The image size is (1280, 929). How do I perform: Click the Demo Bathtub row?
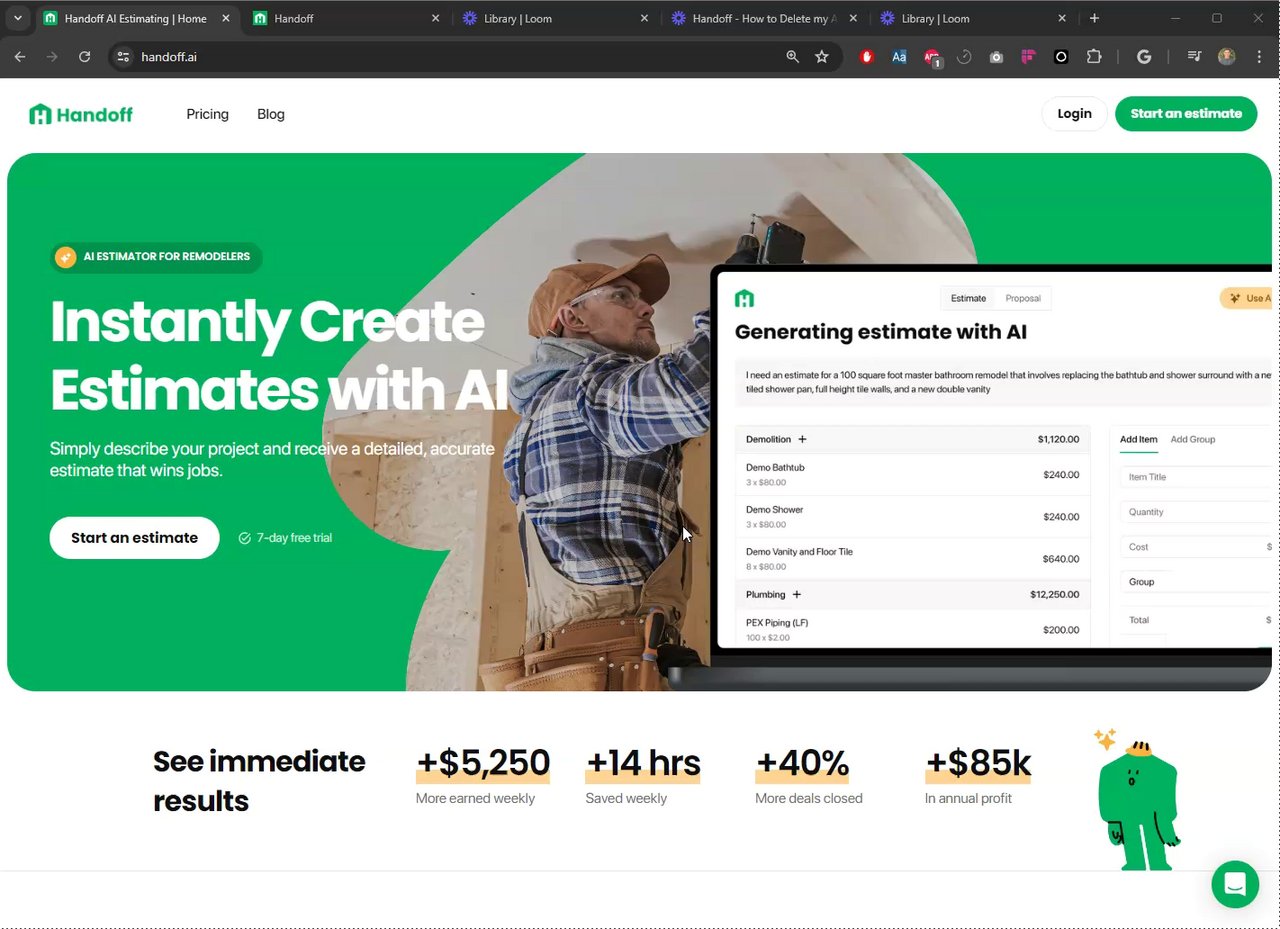point(912,474)
